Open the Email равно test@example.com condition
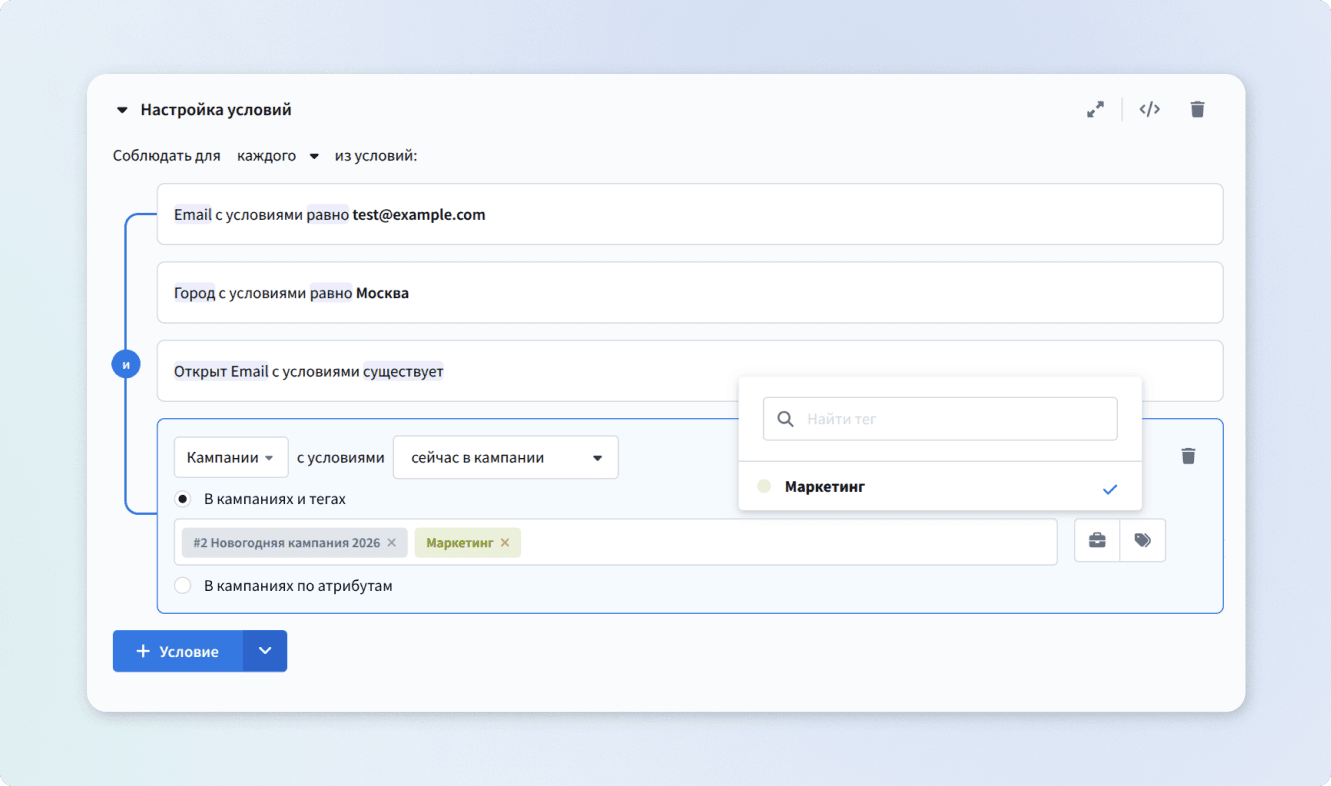This screenshot has width=1331, height=786. (x=690, y=214)
